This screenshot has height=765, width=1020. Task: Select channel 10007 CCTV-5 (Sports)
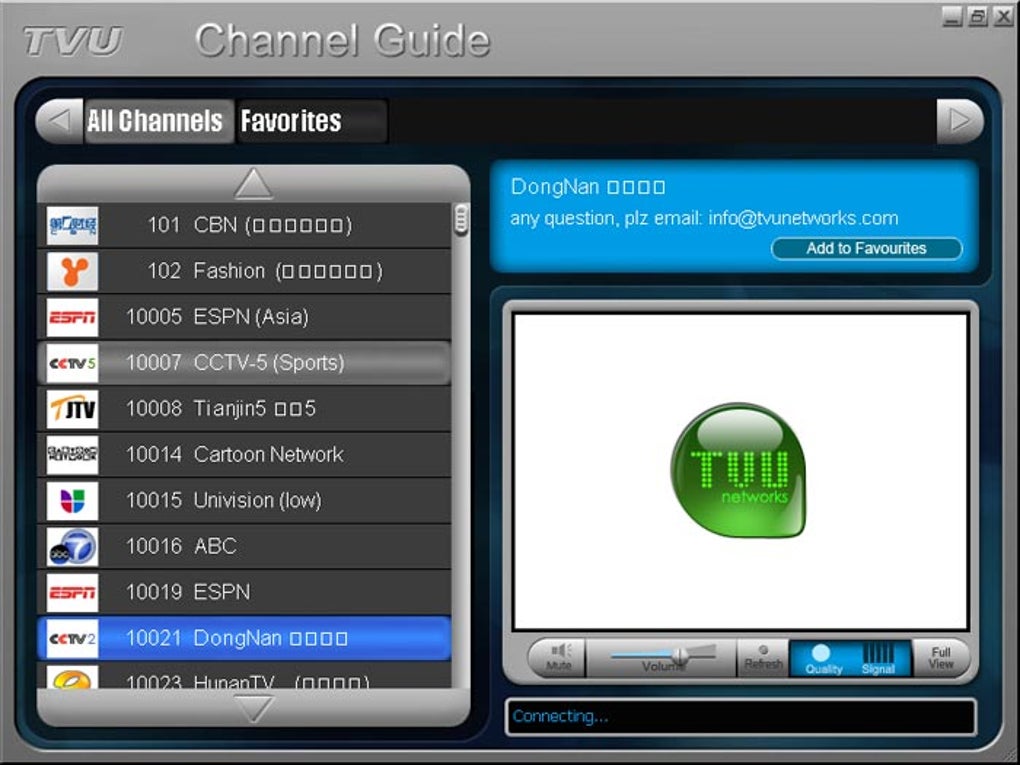click(x=243, y=363)
